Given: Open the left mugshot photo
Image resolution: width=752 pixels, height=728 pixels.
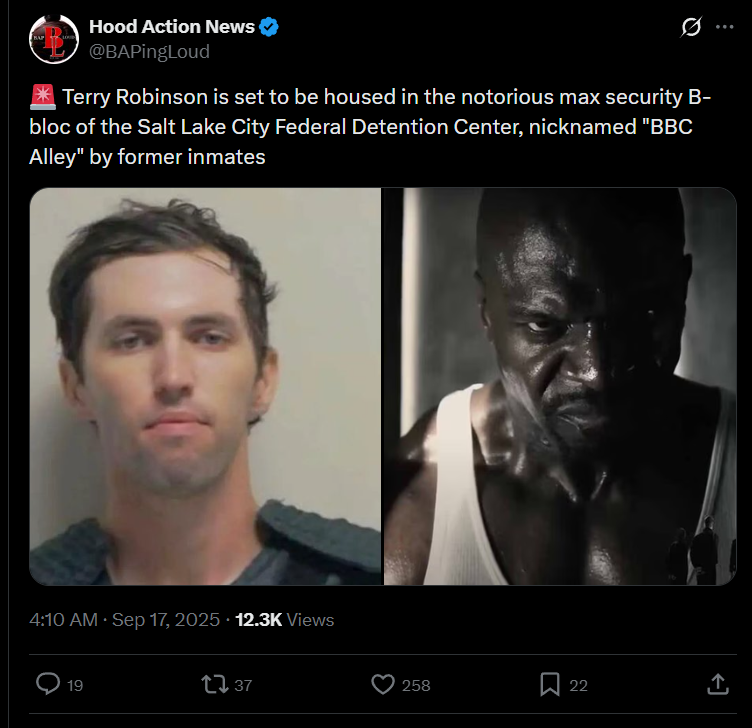Looking at the screenshot, I should click(x=205, y=386).
